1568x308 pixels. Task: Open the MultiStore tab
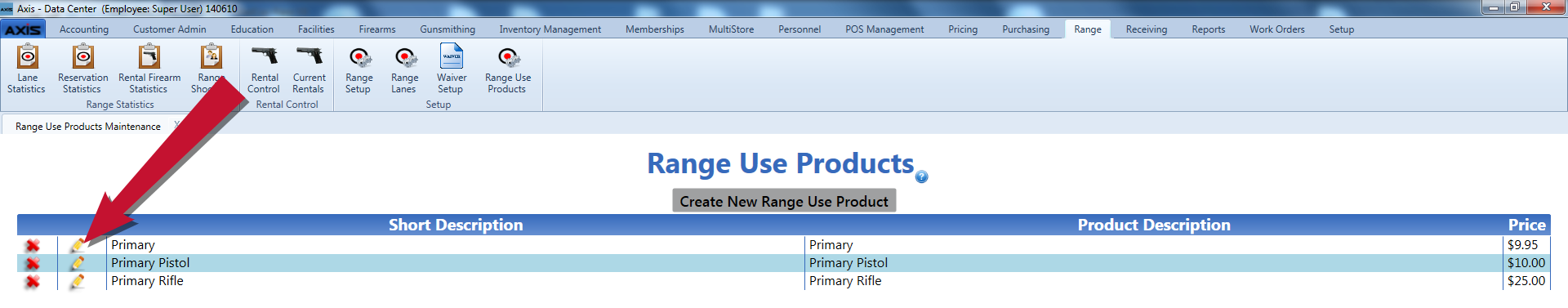(732, 29)
